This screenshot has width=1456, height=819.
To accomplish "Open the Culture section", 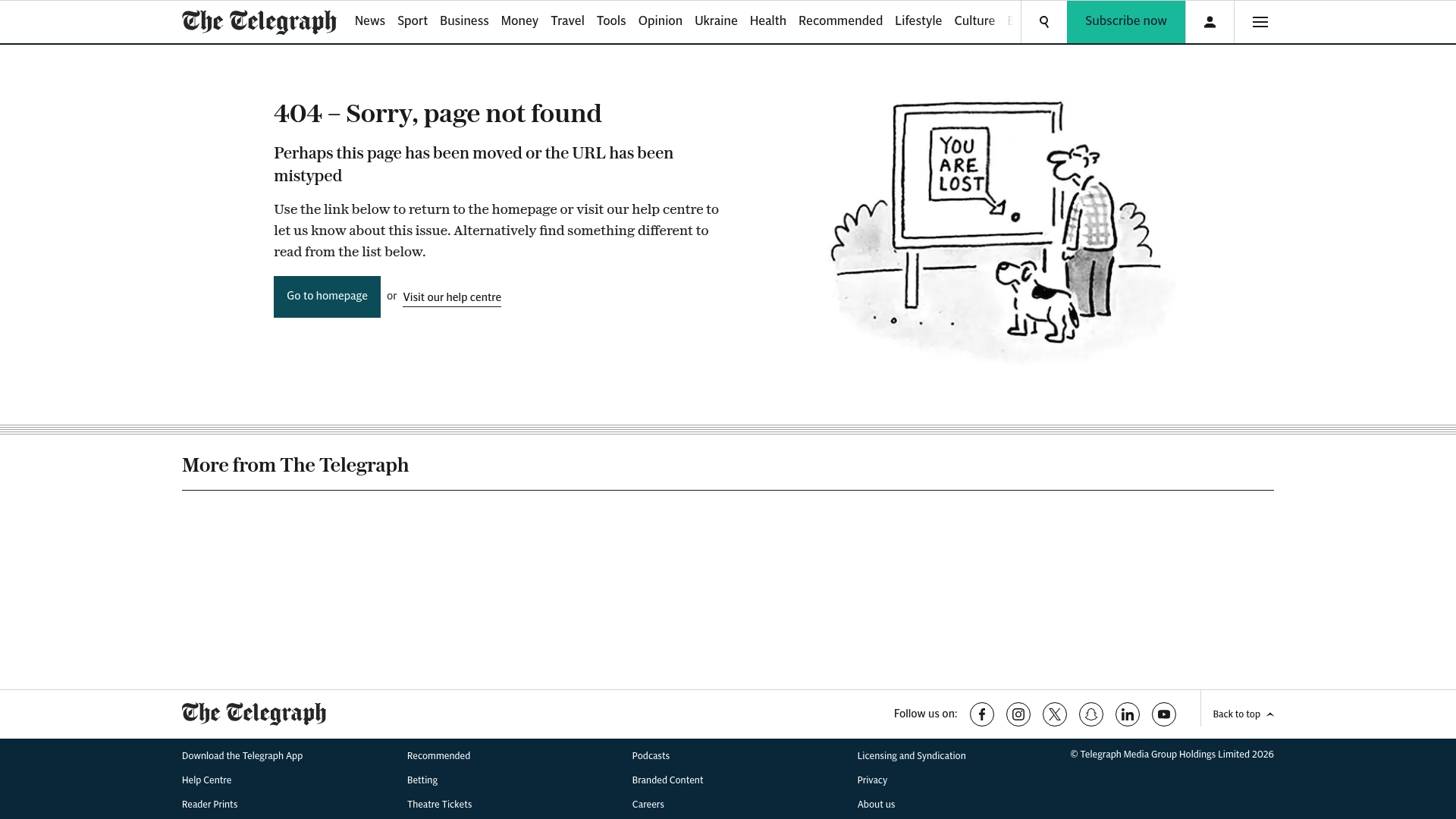I will [x=974, y=21].
